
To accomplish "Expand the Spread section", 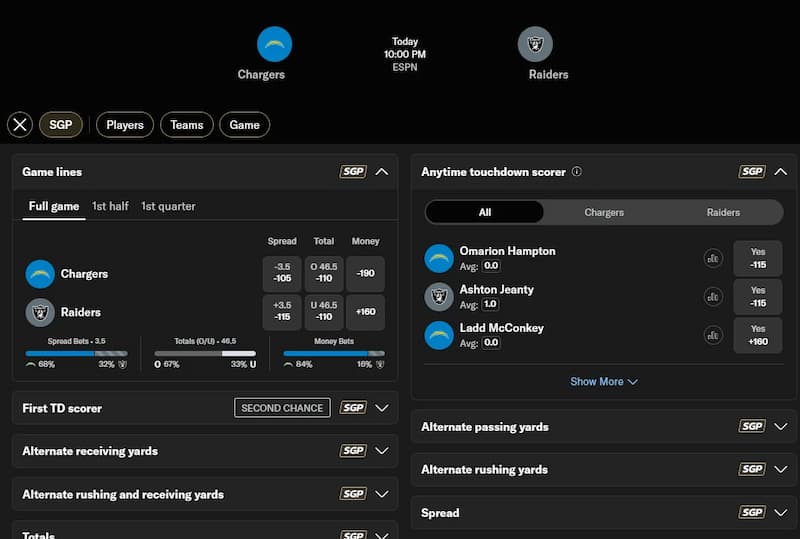I will [781, 512].
